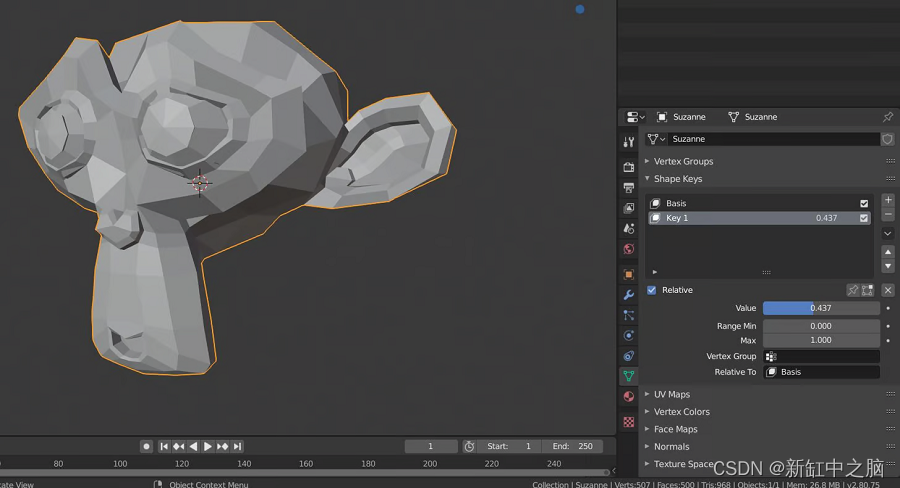900x488 pixels.
Task: Open the Modifiers wrench tab
Action: coord(629,295)
